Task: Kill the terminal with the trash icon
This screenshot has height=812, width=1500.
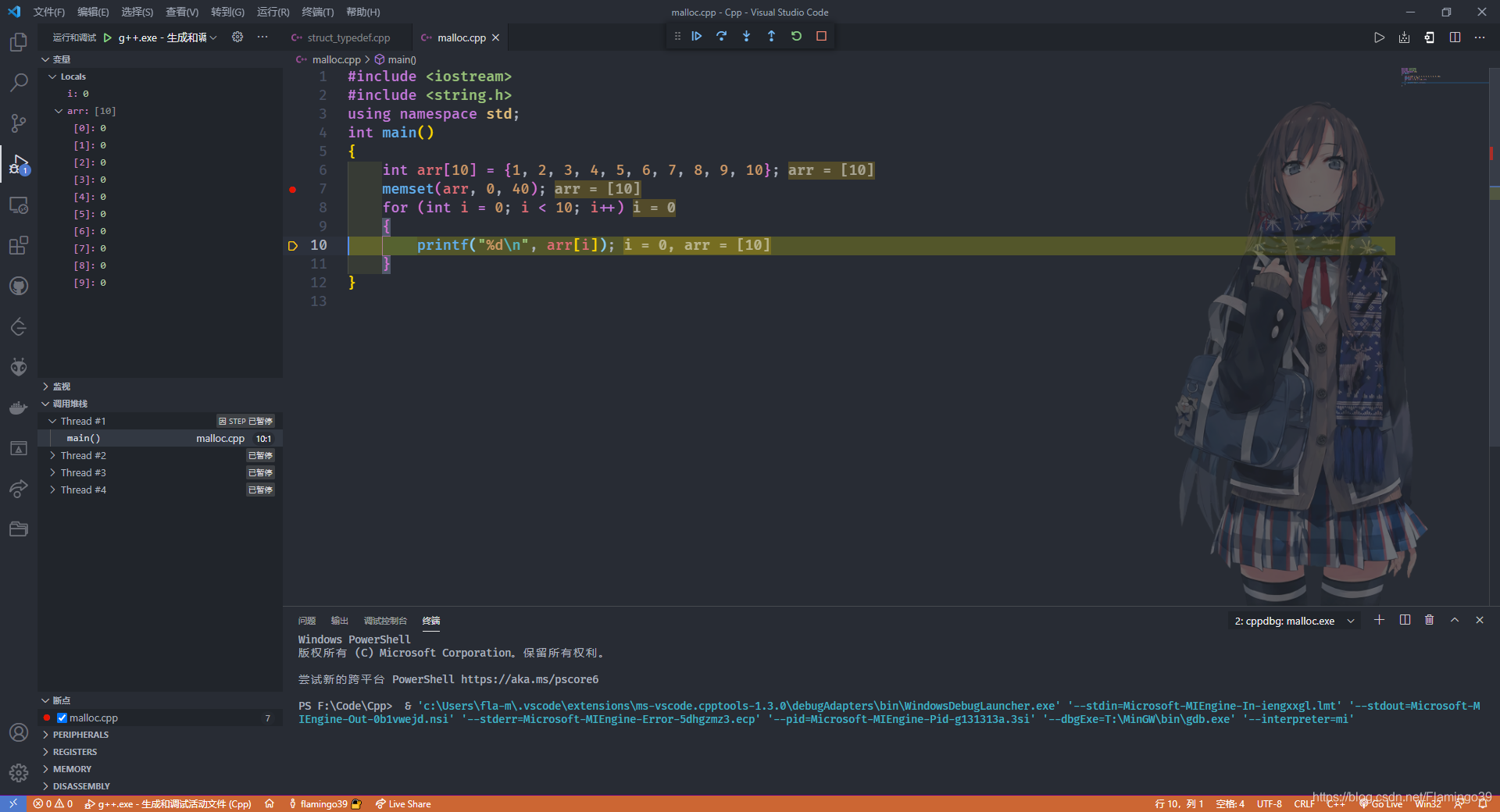Action: point(1430,620)
